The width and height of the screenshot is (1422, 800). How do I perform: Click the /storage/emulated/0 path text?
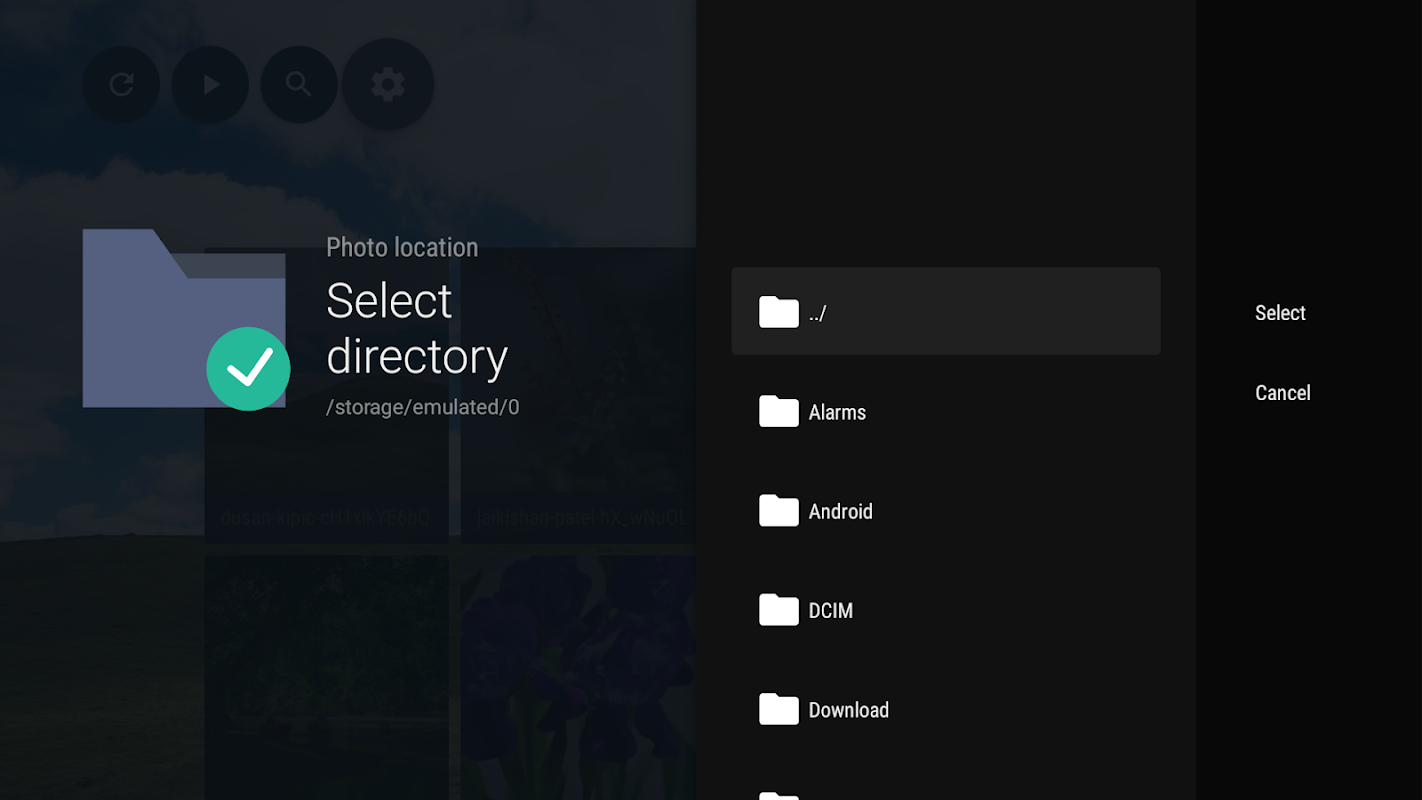(423, 407)
